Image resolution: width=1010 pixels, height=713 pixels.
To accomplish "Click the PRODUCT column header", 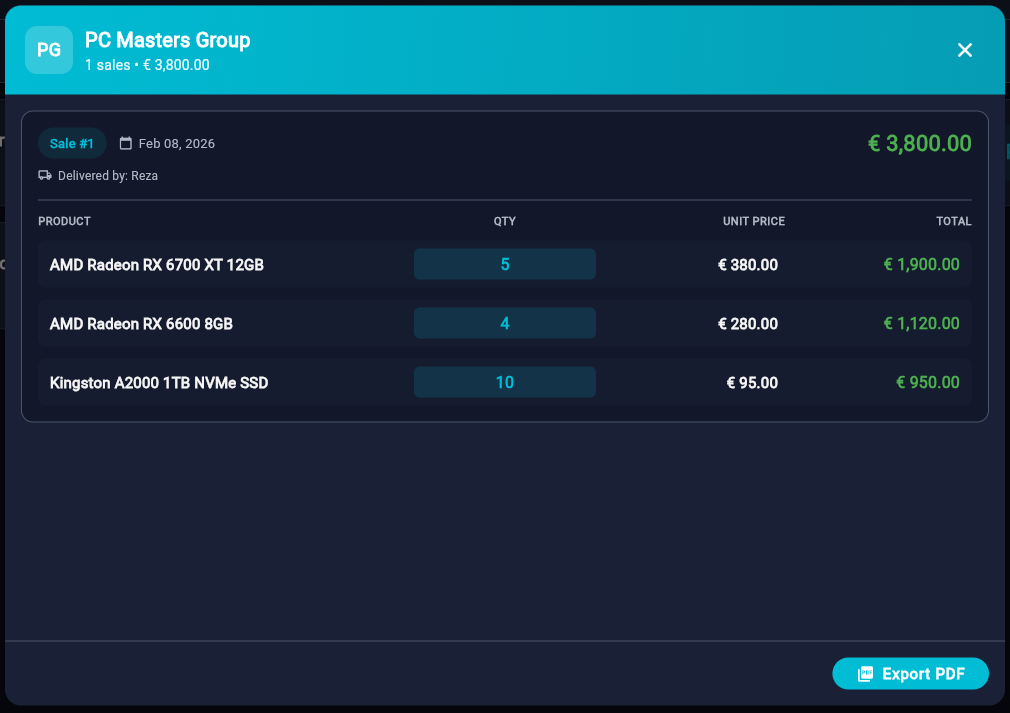I will point(64,221).
